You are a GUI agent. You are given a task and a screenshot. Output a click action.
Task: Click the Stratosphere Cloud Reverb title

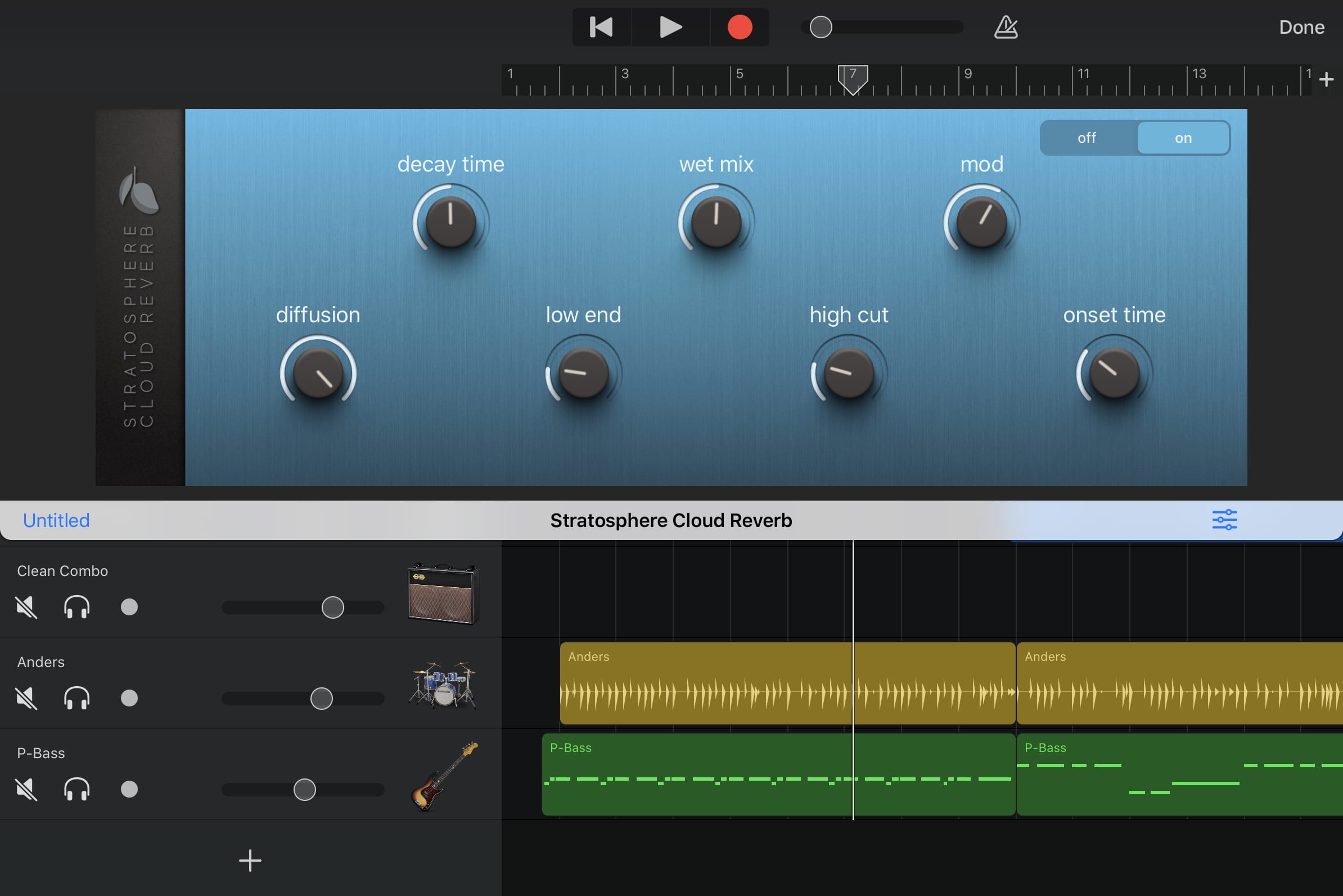click(x=670, y=520)
